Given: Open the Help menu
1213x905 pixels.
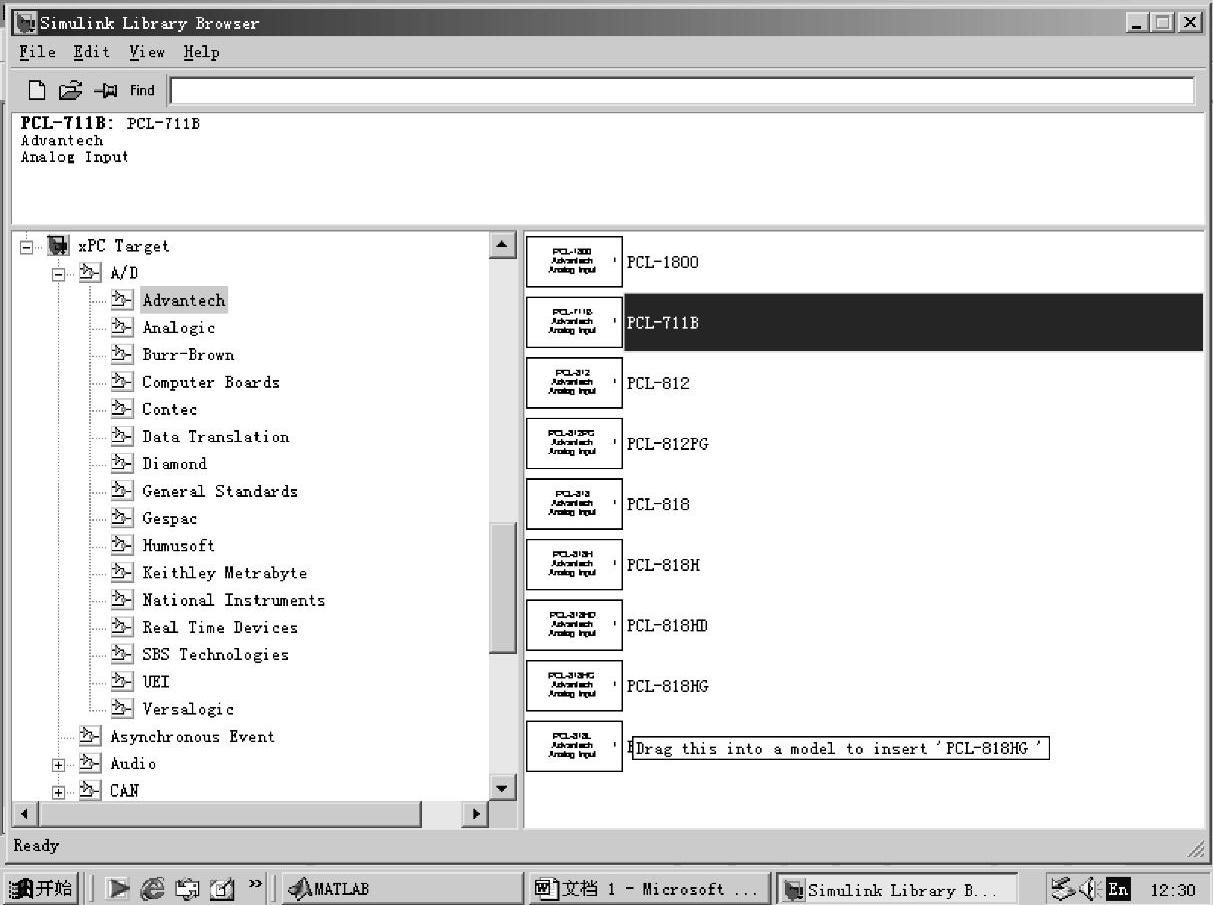Looking at the screenshot, I should pyautogui.click(x=201, y=52).
